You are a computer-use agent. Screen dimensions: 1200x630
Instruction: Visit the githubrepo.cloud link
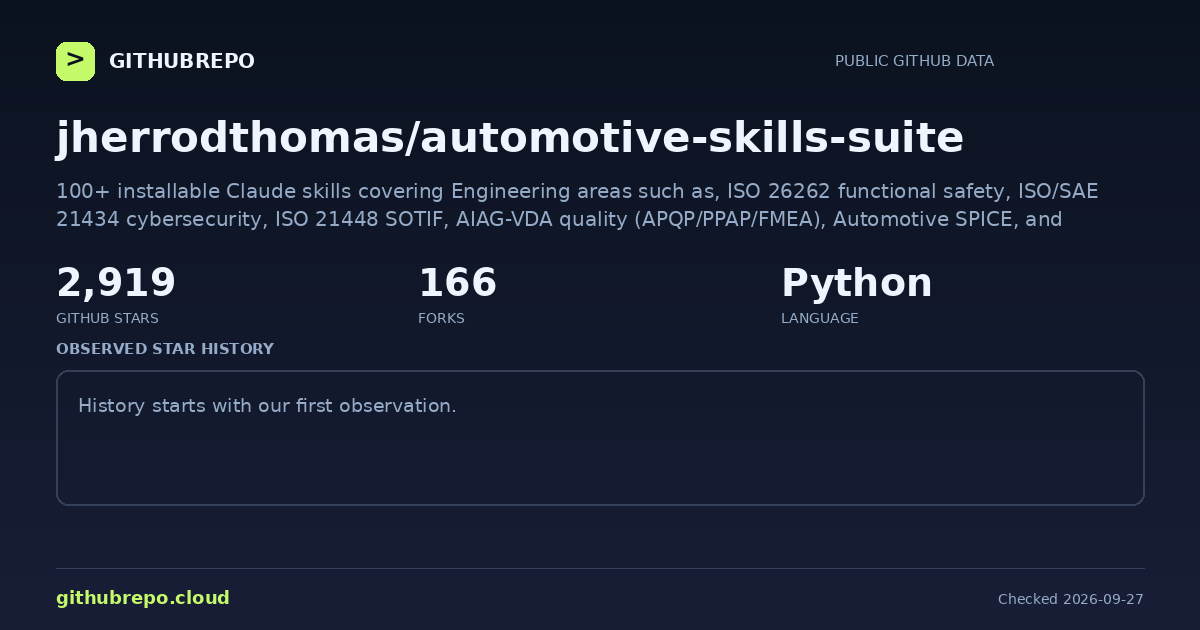(143, 598)
